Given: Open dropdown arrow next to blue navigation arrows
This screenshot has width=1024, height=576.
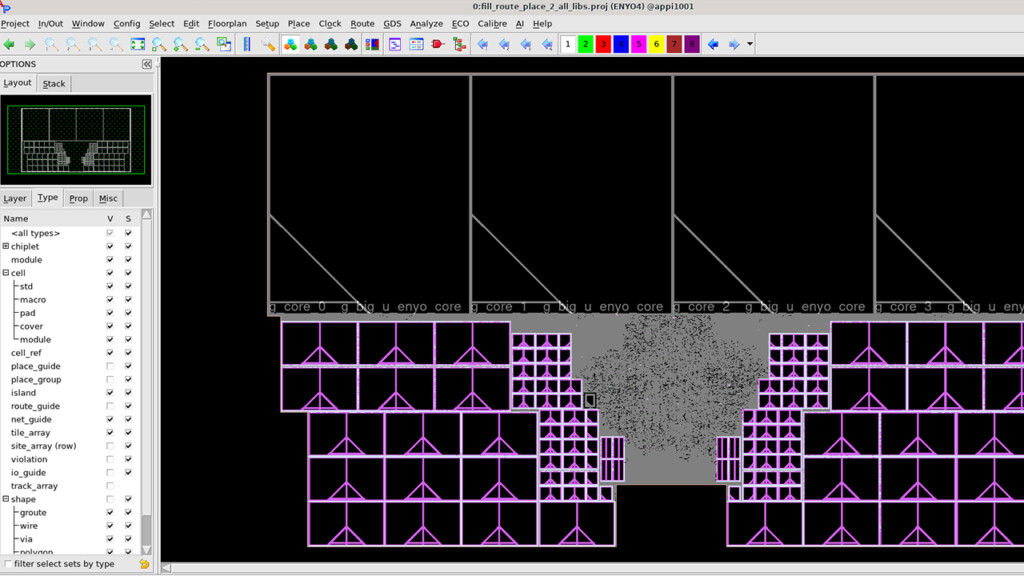Looking at the screenshot, I should 750,44.
